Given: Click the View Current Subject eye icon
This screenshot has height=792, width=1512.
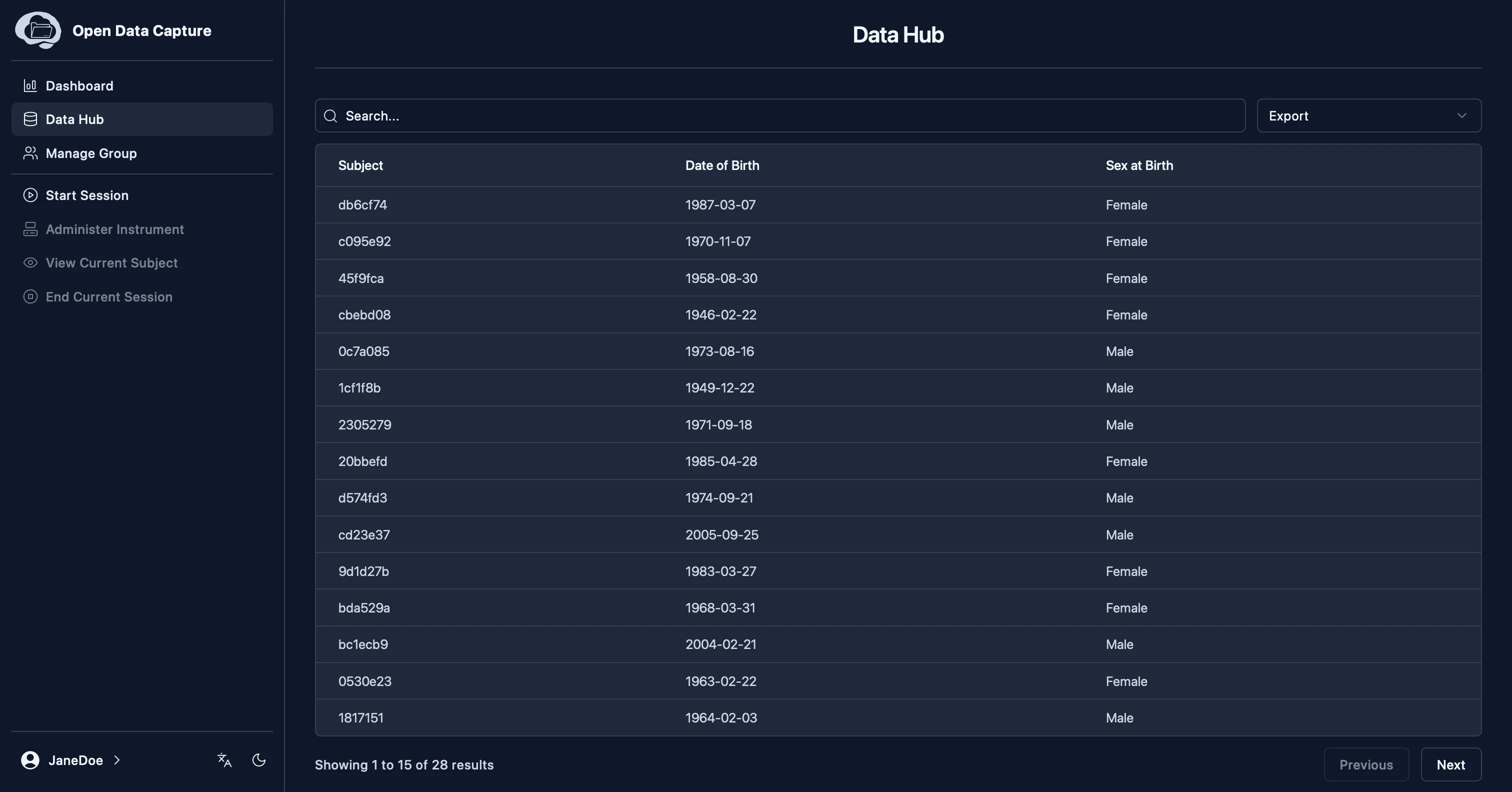Looking at the screenshot, I should [30, 262].
